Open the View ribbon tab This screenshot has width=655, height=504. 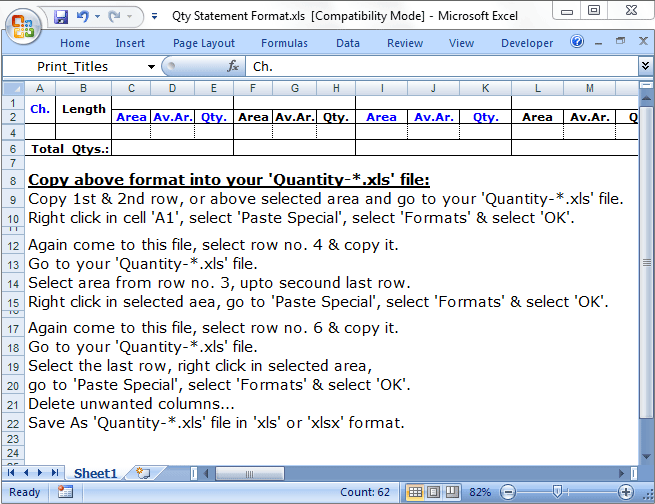coord(461,43)
